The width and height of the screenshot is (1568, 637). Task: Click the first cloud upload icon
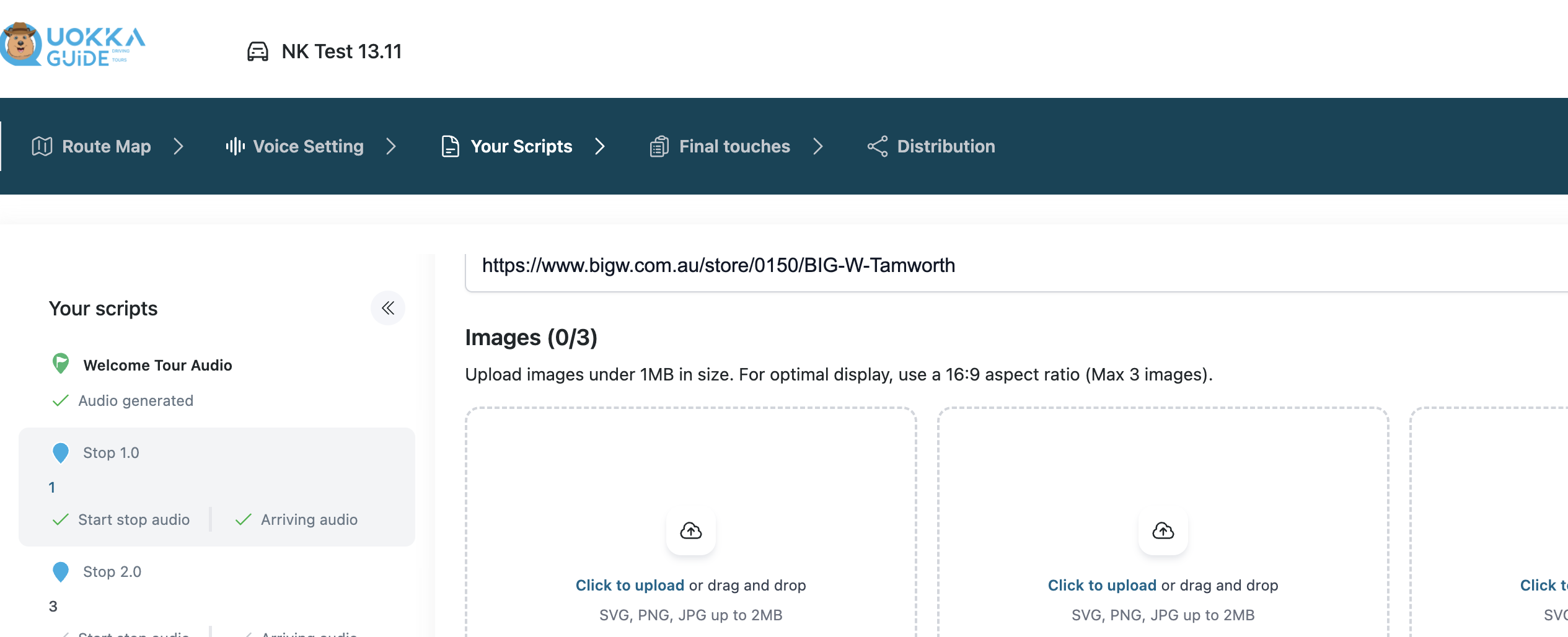690,531
